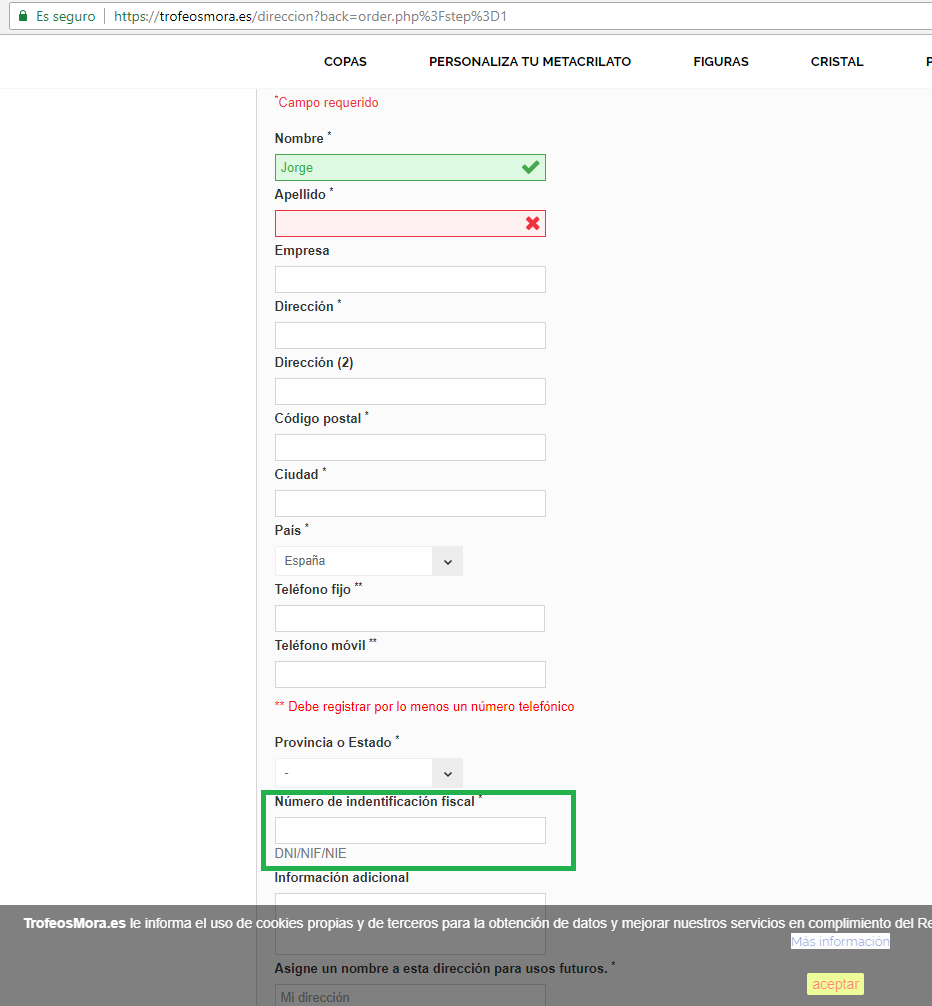Click the Teléfono fijo input field
932x1006 pixels.
(x=410, y=618)
